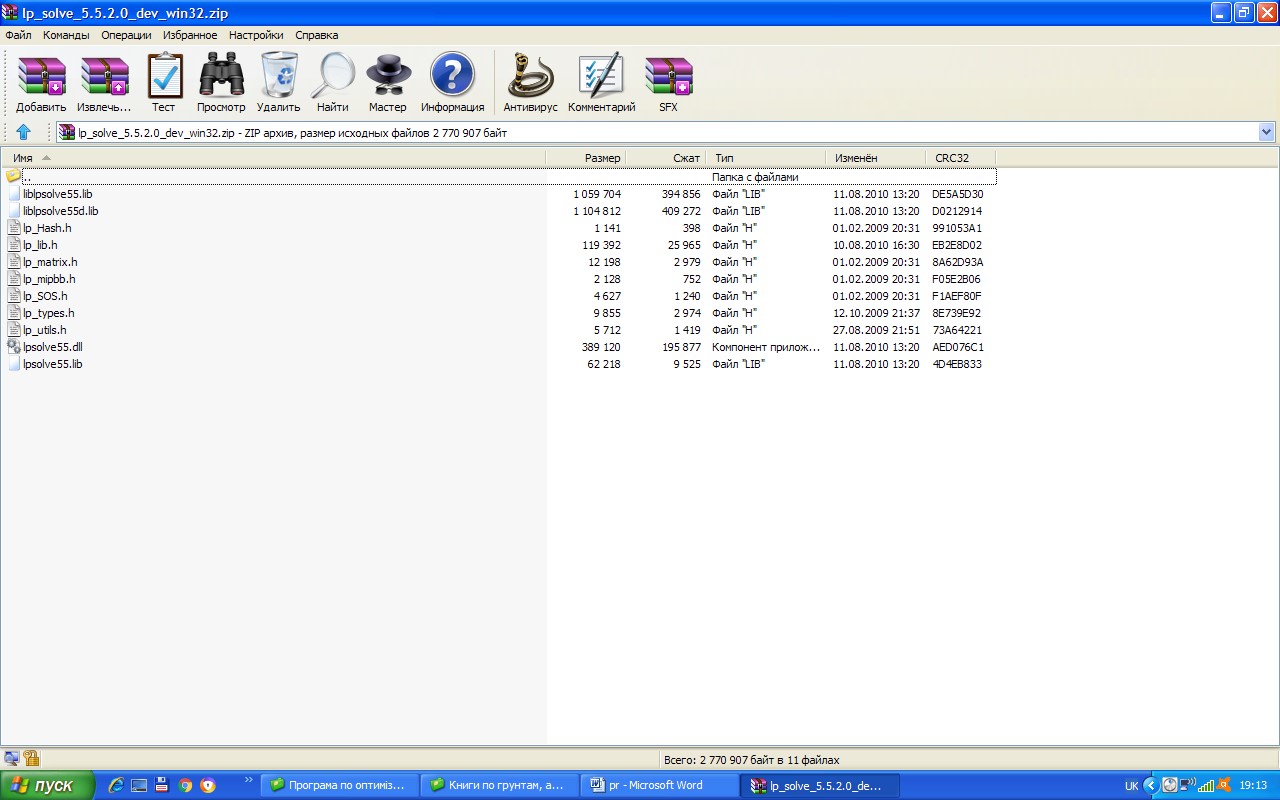The width and height of the screenshot is (1280, 800).
Task: Sort files by the Тип column header
Action: [766, 158]
